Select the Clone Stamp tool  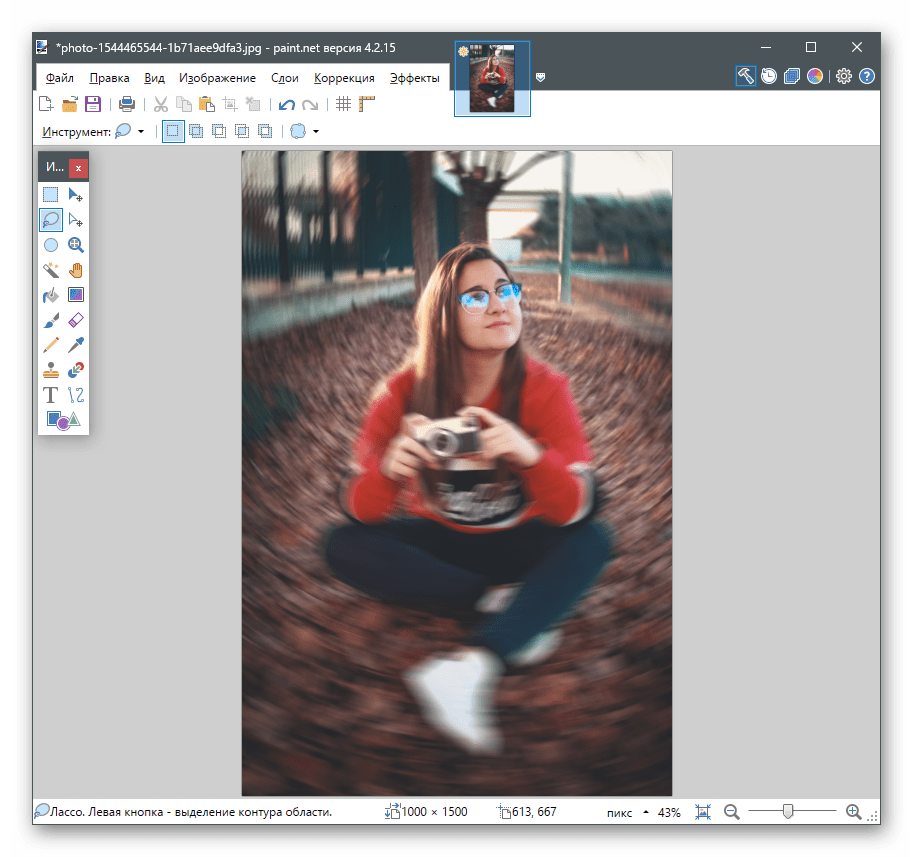click(x=51, y=370)
